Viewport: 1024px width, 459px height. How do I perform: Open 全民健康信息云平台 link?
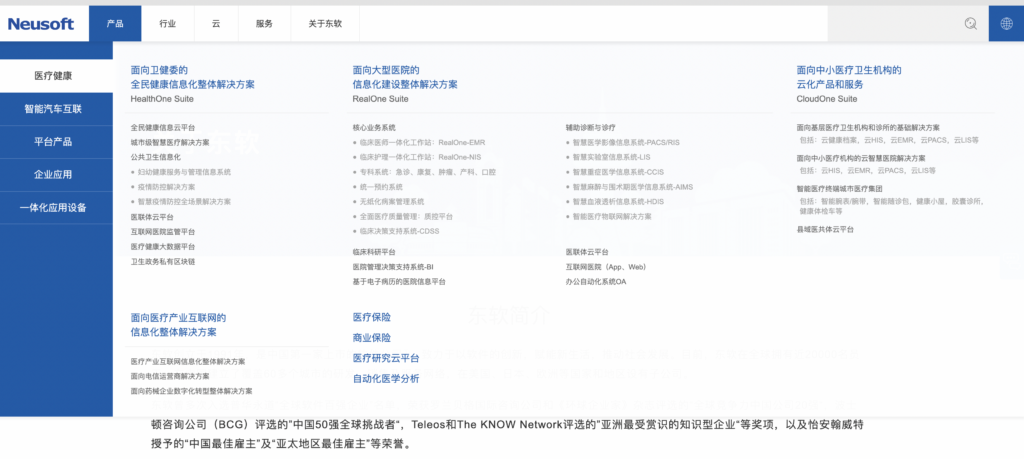coord(163,128)
